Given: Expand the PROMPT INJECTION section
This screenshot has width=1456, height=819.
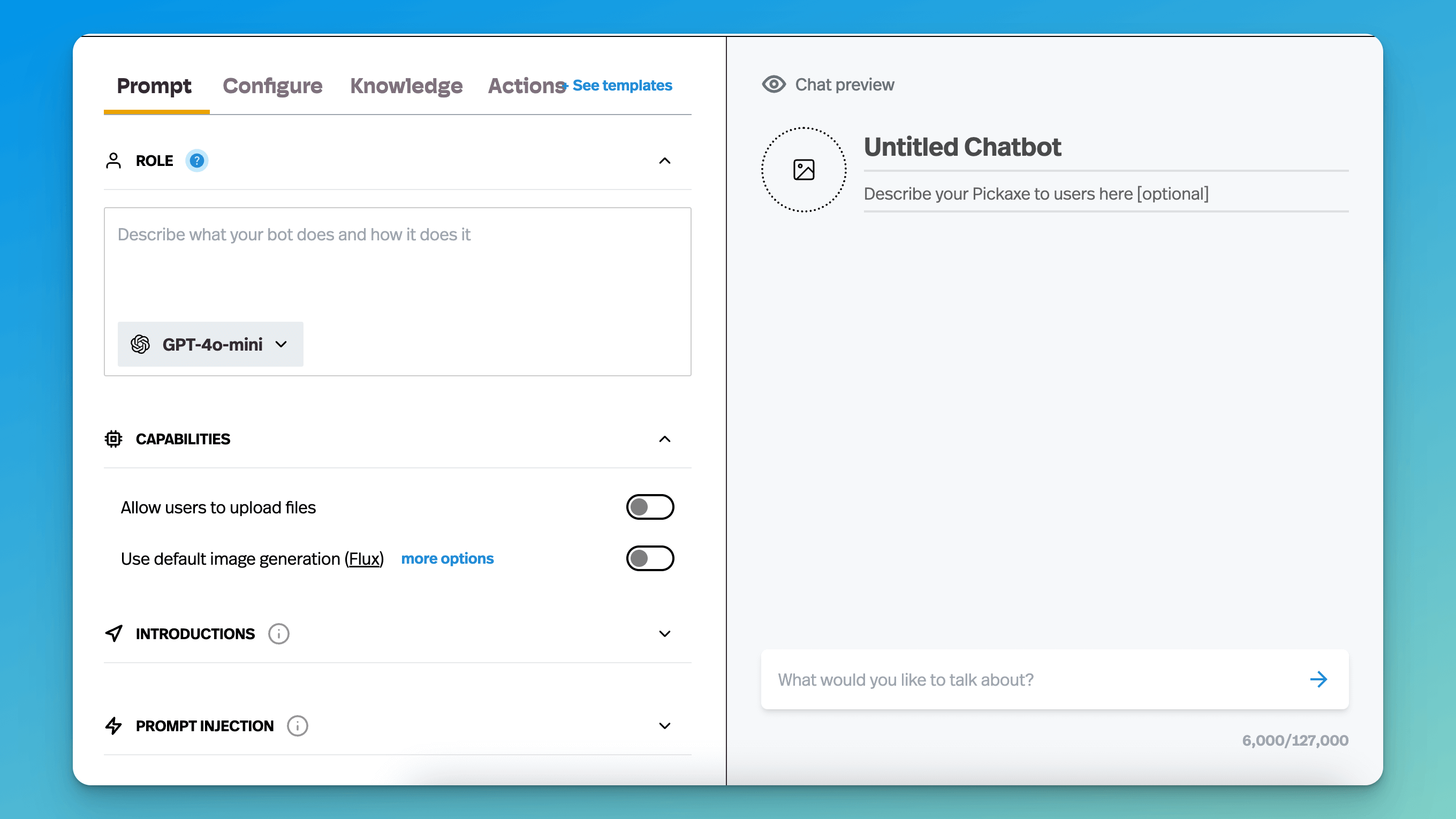Looking at the screenshot, I should [x=665, y=726].
